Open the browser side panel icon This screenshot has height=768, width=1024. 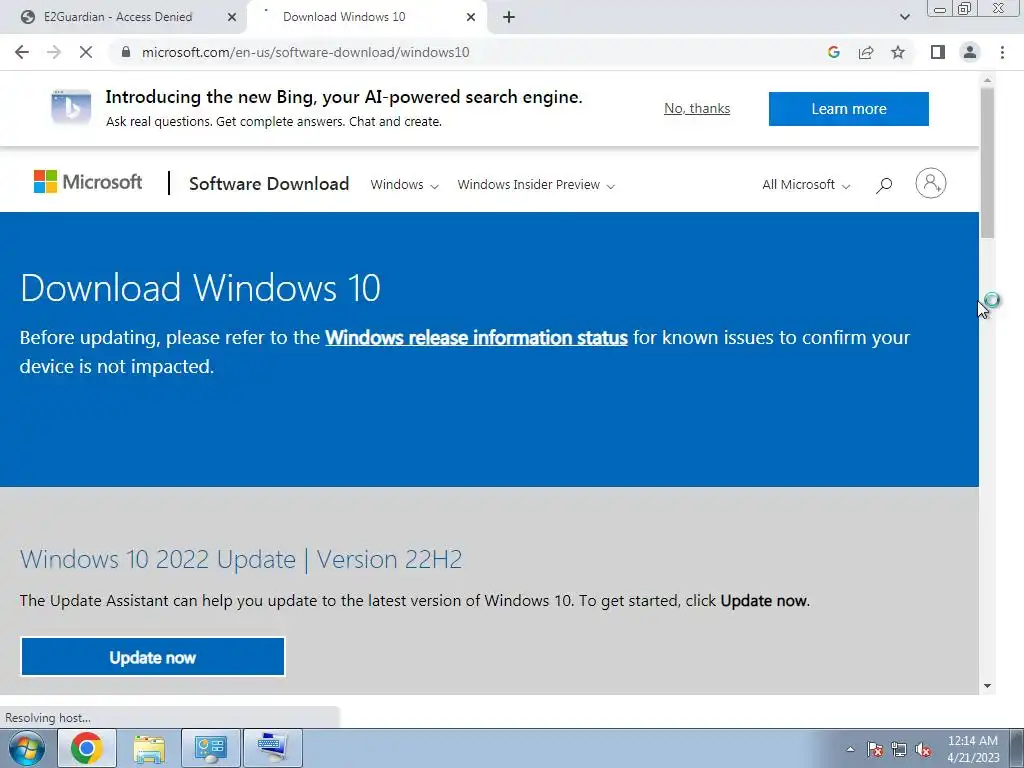click(938, 52)
